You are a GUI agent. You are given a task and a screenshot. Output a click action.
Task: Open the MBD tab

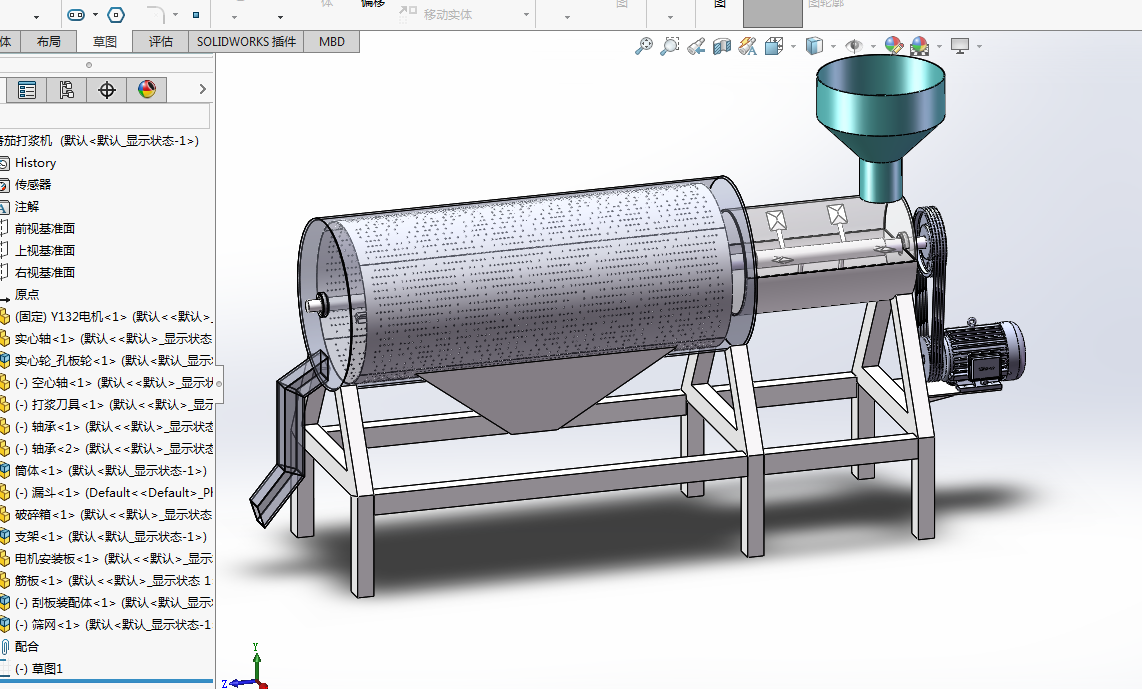coord(331,42)
